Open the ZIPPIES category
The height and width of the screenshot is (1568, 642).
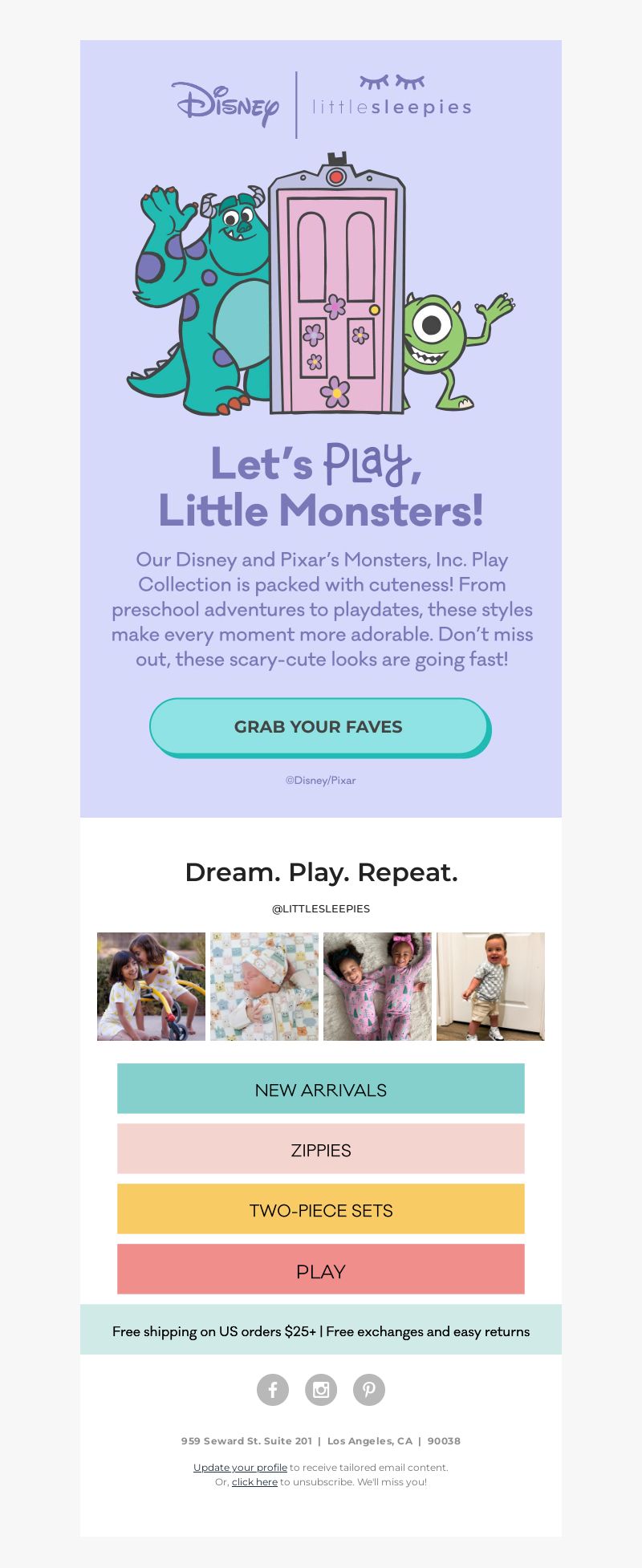321,1149
